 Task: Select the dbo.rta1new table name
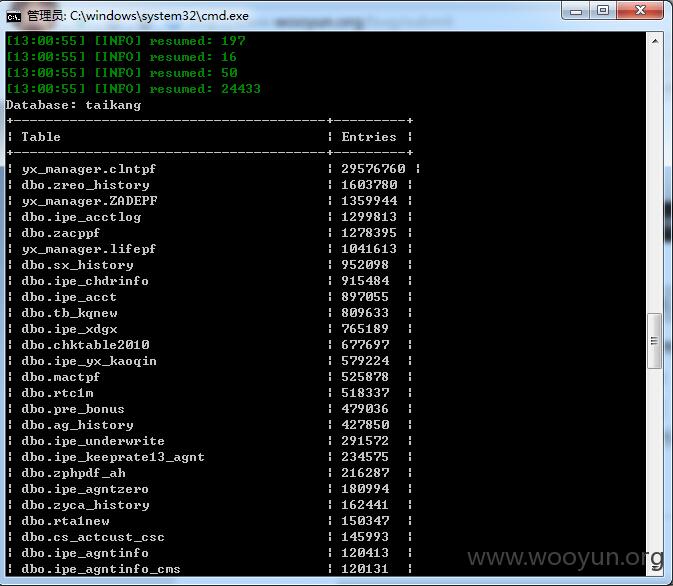point(65,522)
